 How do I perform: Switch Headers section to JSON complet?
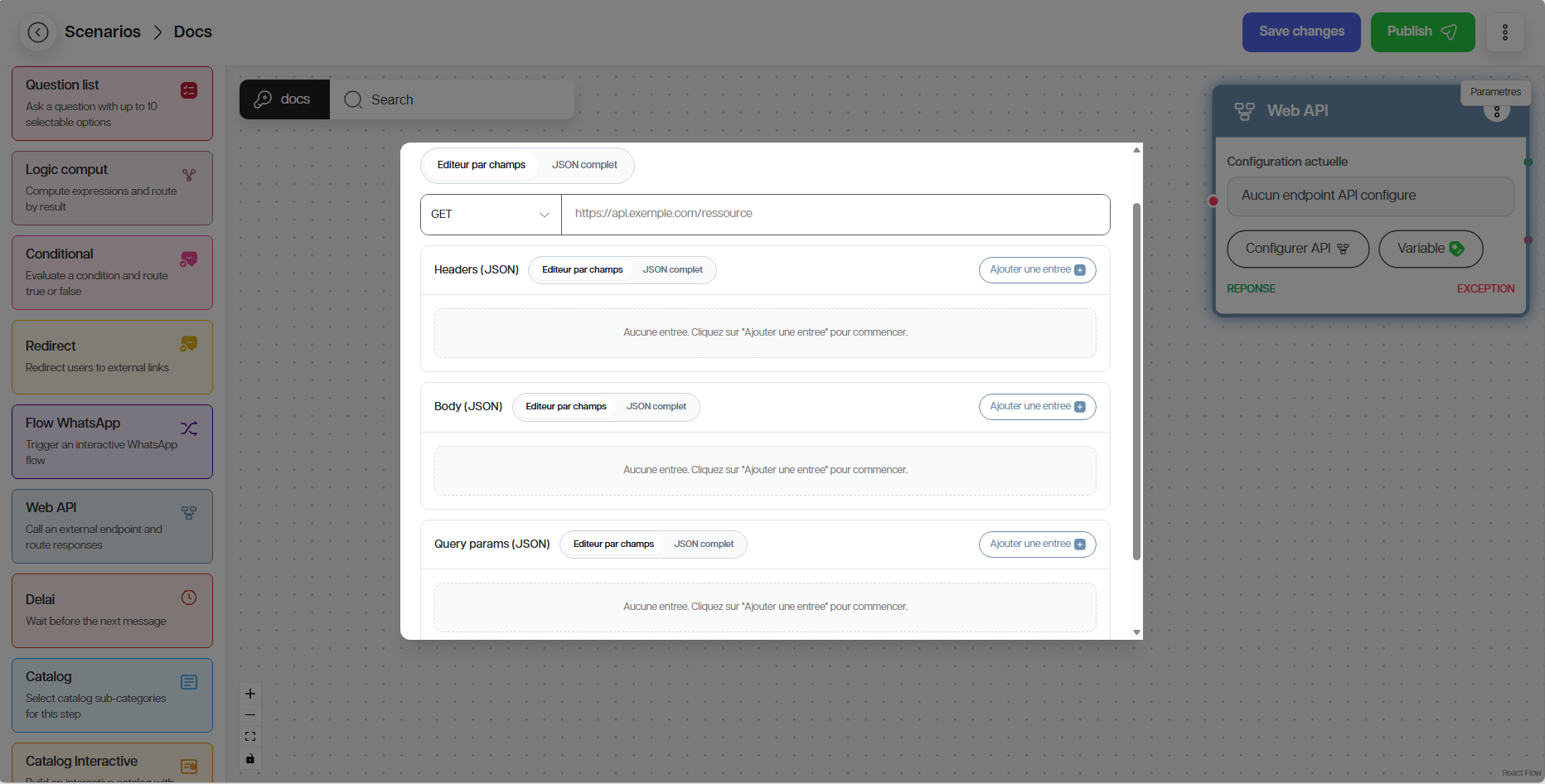672,270
